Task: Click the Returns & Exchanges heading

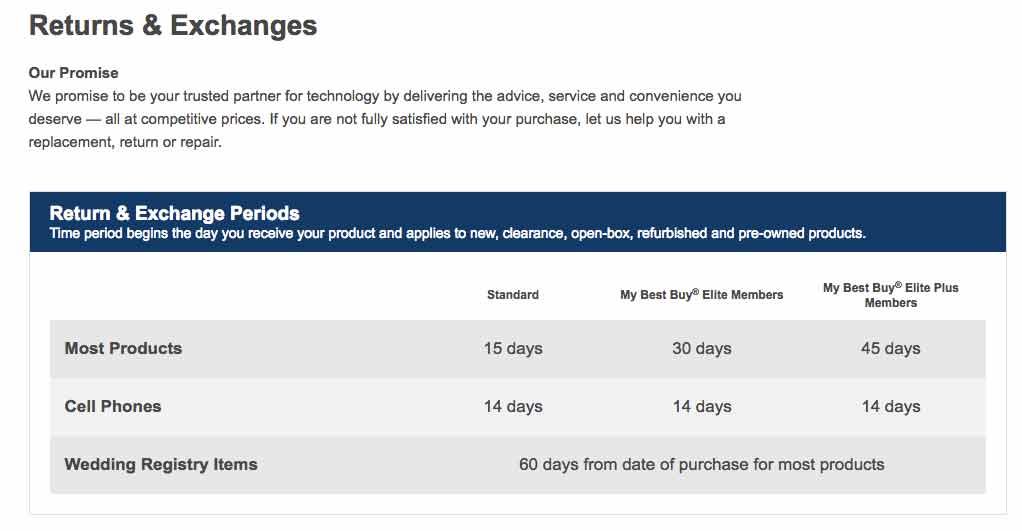Action: click(x=173, y=26)
